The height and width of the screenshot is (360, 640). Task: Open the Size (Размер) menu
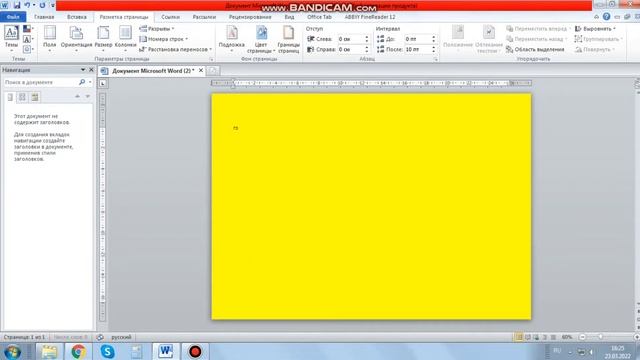[103, 38]
